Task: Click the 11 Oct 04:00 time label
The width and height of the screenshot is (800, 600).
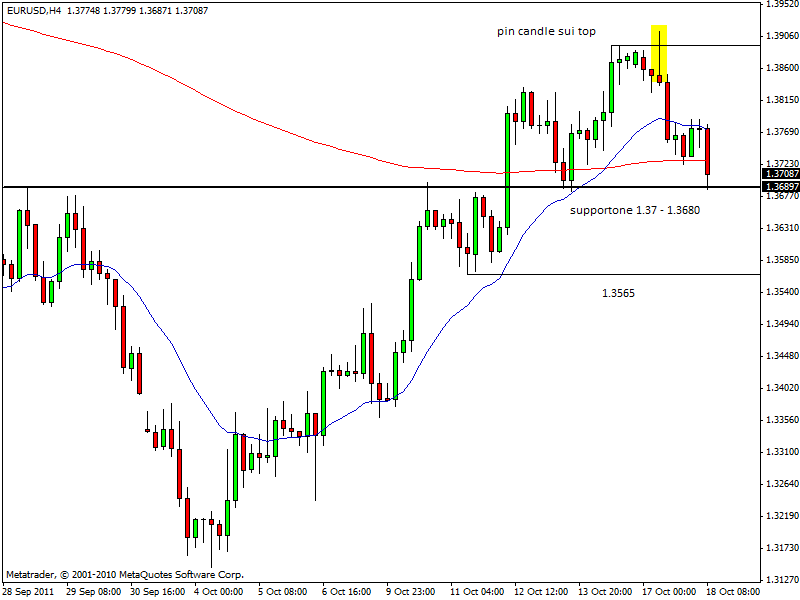Action: [475, 591]
